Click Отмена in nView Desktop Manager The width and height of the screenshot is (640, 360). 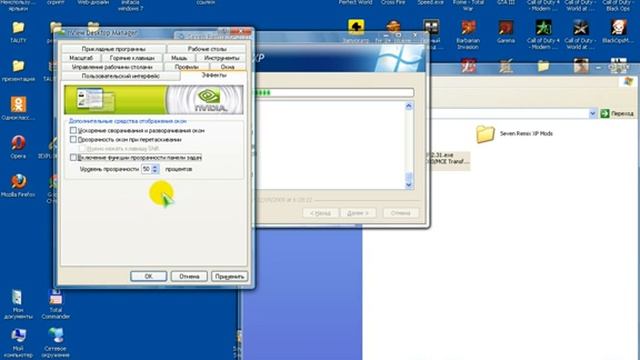[x=189, y=276]
